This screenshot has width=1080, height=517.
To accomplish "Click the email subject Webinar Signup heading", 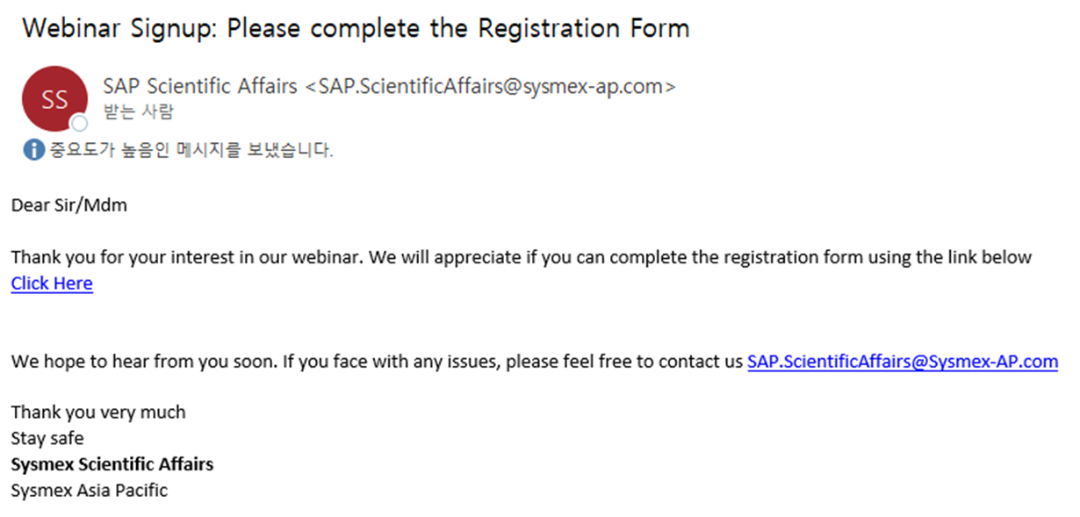I will click(356, 28).
